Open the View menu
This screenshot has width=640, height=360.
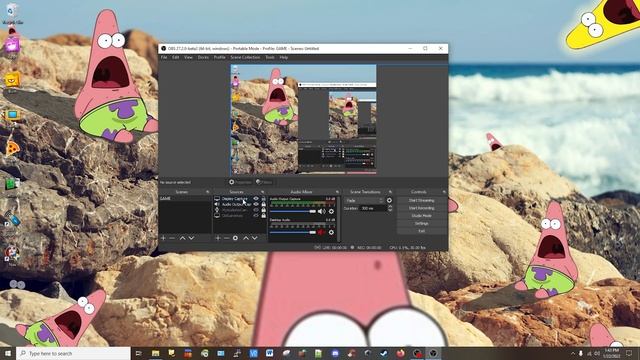(188, 58)
